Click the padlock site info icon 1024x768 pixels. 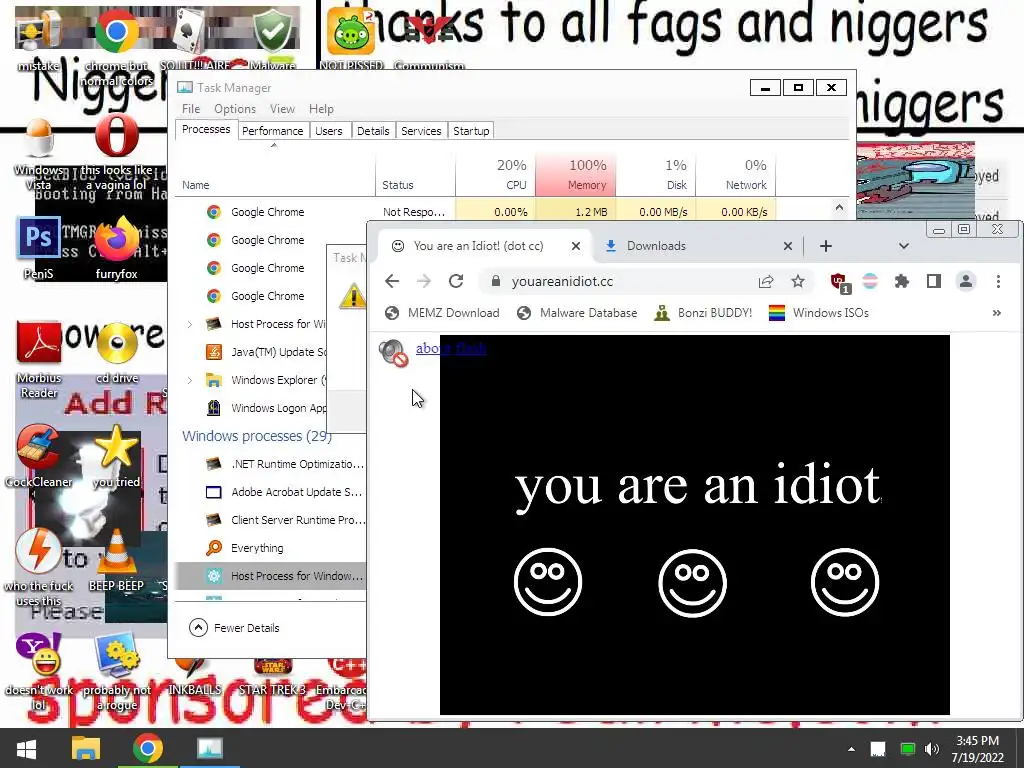click(496, 281)
